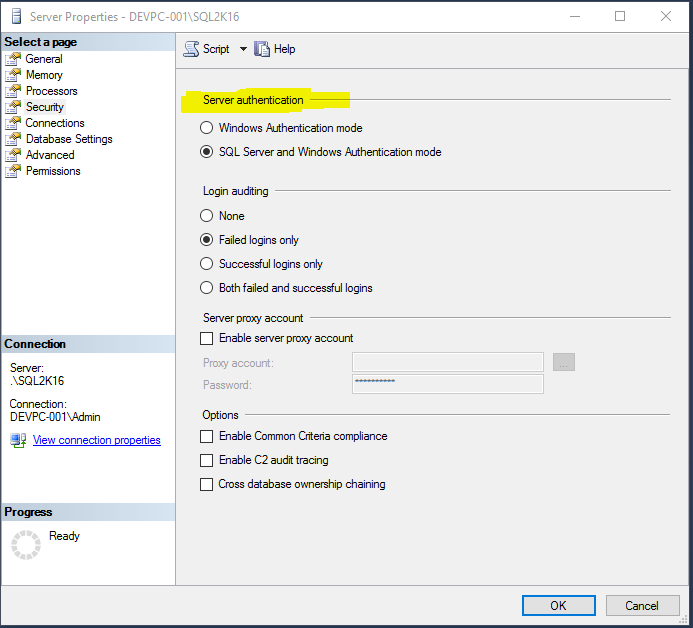Click the Help book icon
Screen dimensions: 693x628
(x=262, y=49)
